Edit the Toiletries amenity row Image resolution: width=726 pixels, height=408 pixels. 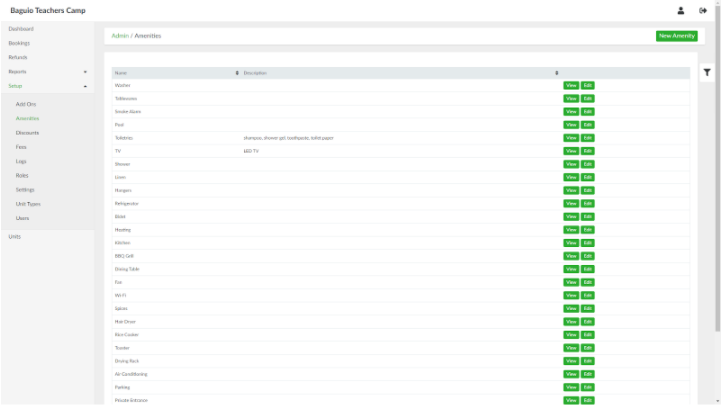coord(588,138)
